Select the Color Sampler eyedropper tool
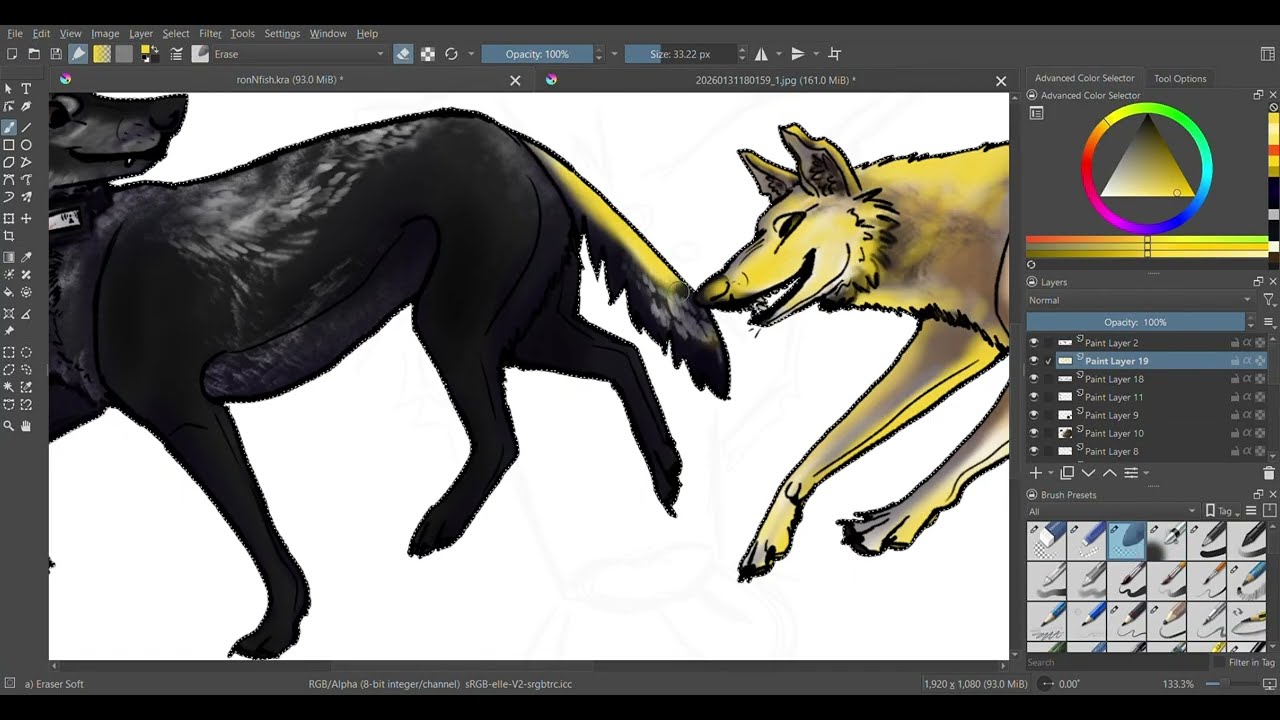This screenshot has height=720, width=1280. (27, 257)
